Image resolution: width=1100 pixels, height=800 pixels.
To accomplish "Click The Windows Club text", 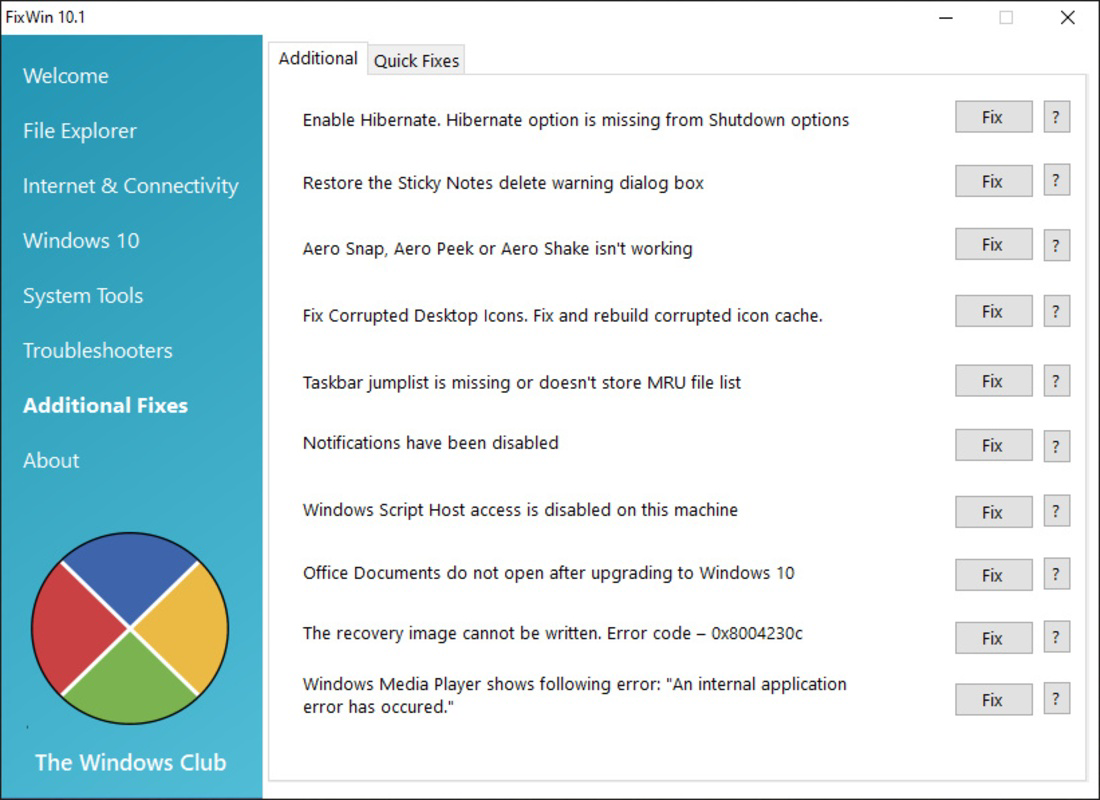I will 130,762.
